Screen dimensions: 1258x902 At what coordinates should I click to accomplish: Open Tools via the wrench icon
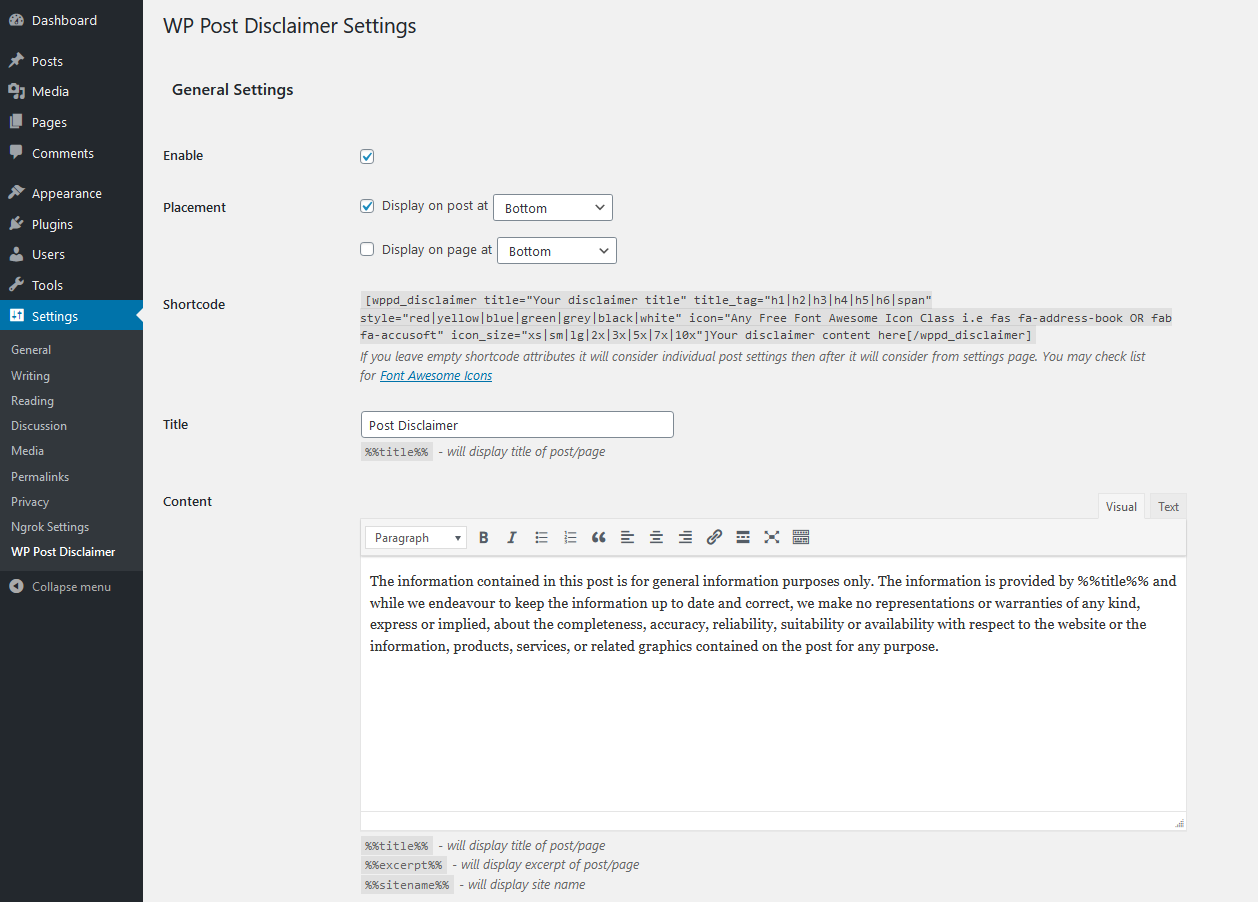[16, 285]
